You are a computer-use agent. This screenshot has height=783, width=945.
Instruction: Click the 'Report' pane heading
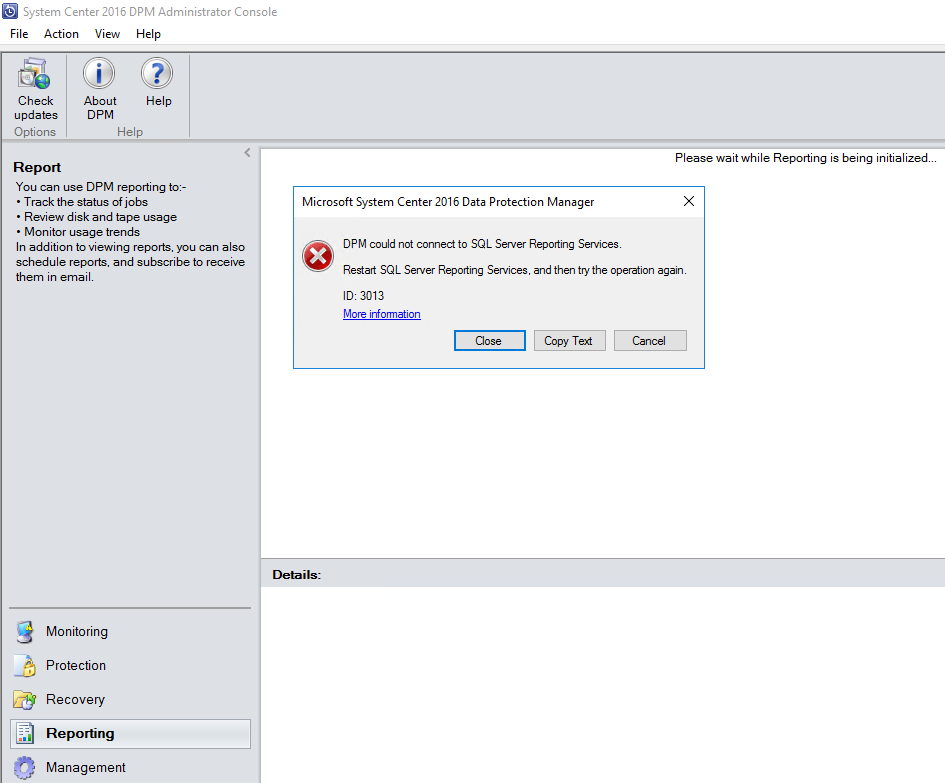tap(37, 168)
